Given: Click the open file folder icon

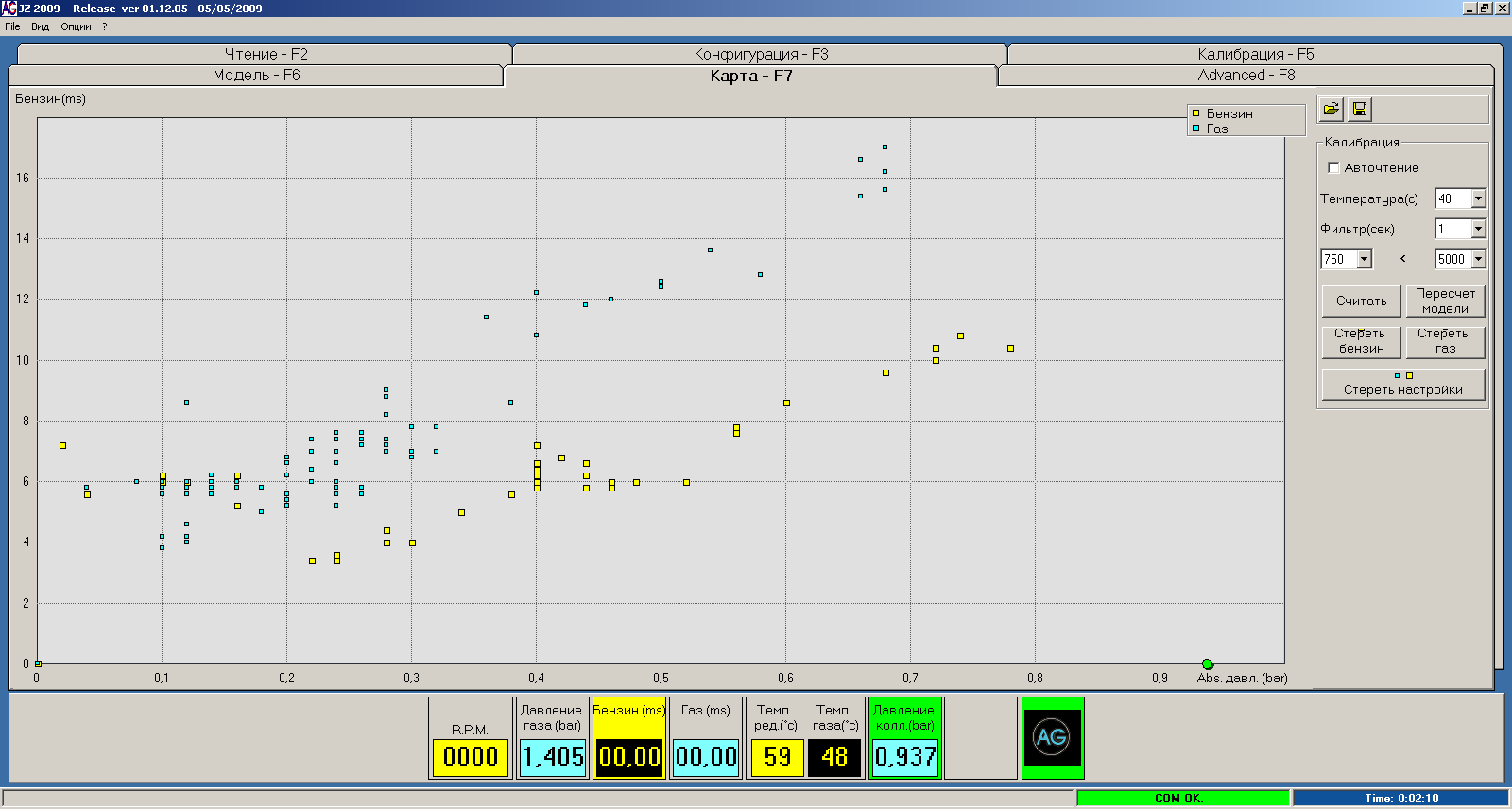Looking at the screenshot, I should point(1331,110).
